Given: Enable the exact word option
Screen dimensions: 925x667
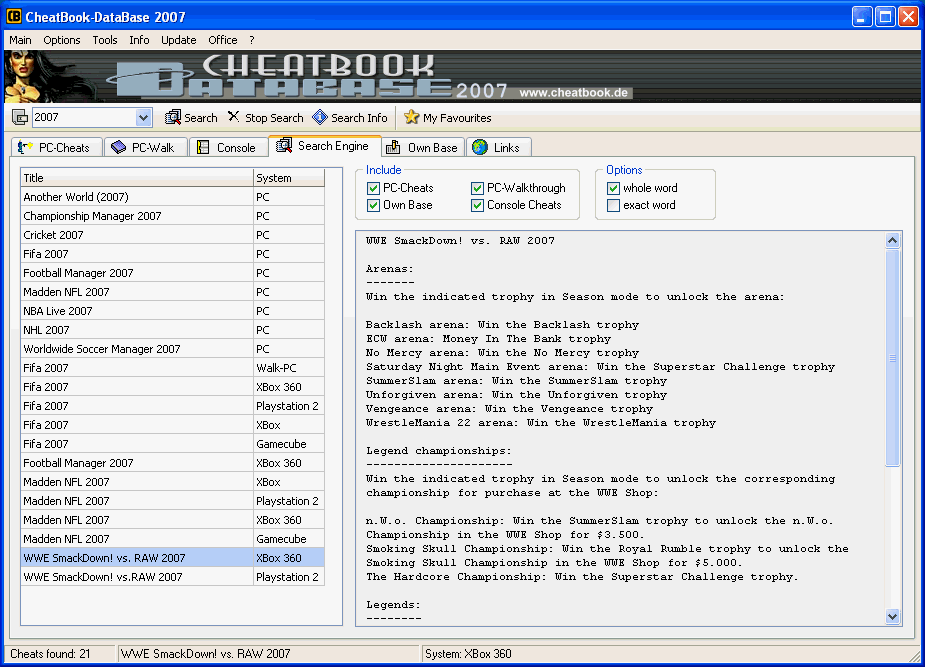Looking at the screenshot, I should coord(614,205).
